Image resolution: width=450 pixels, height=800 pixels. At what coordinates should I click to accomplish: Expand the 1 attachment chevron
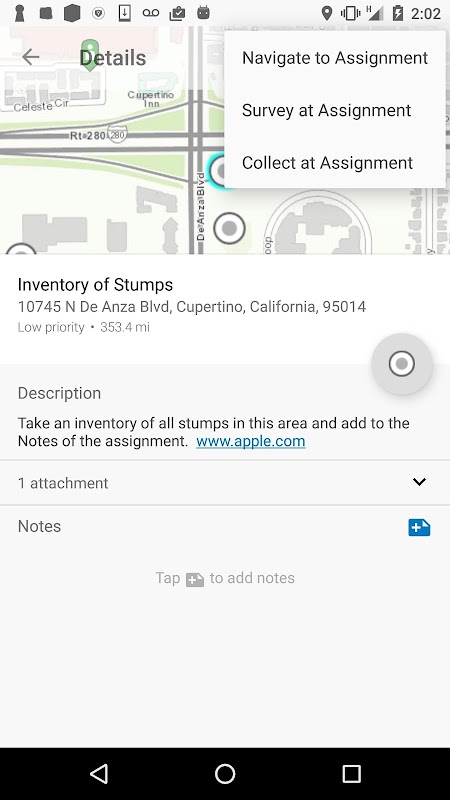[x=419, y=482]
